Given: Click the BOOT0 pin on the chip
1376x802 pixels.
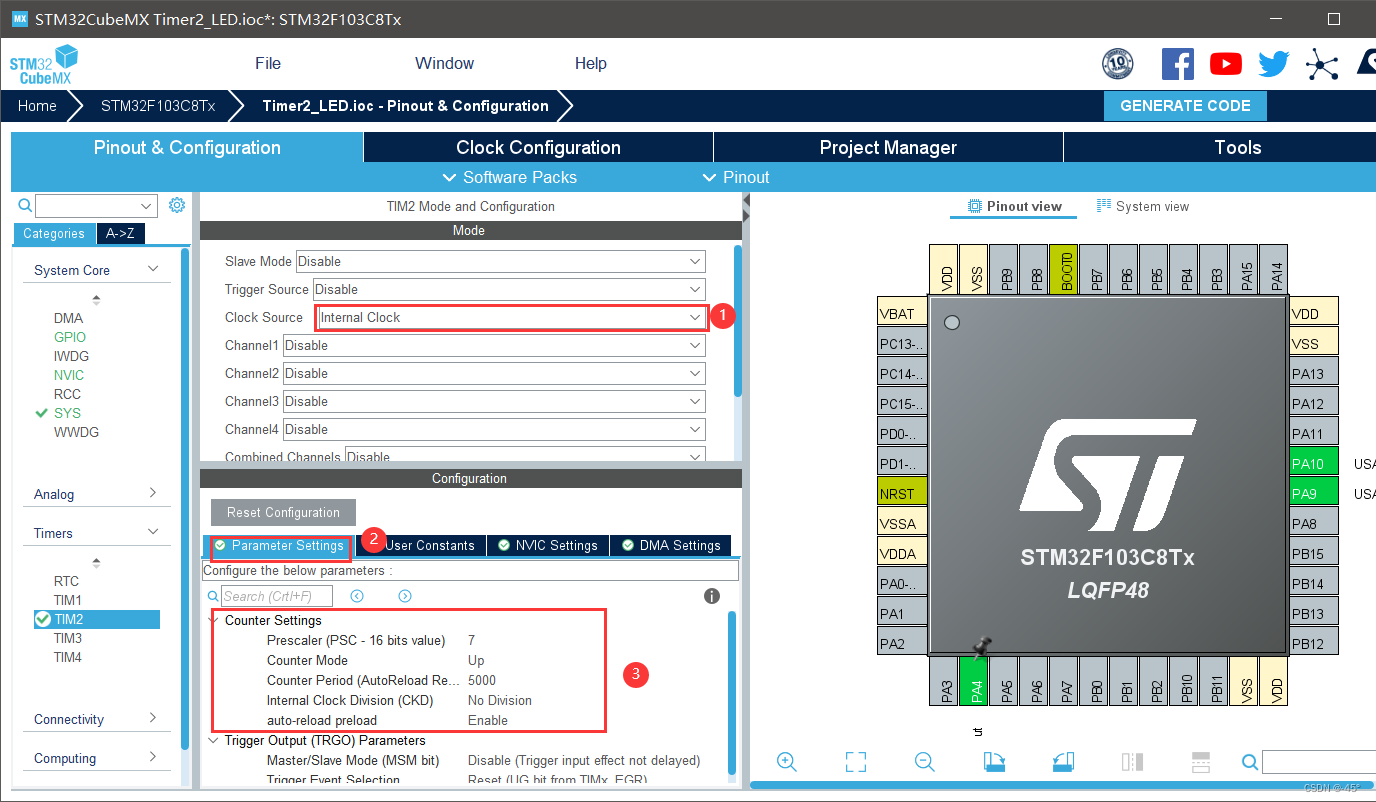Looking at the screenshot, I should [1064, 270].
